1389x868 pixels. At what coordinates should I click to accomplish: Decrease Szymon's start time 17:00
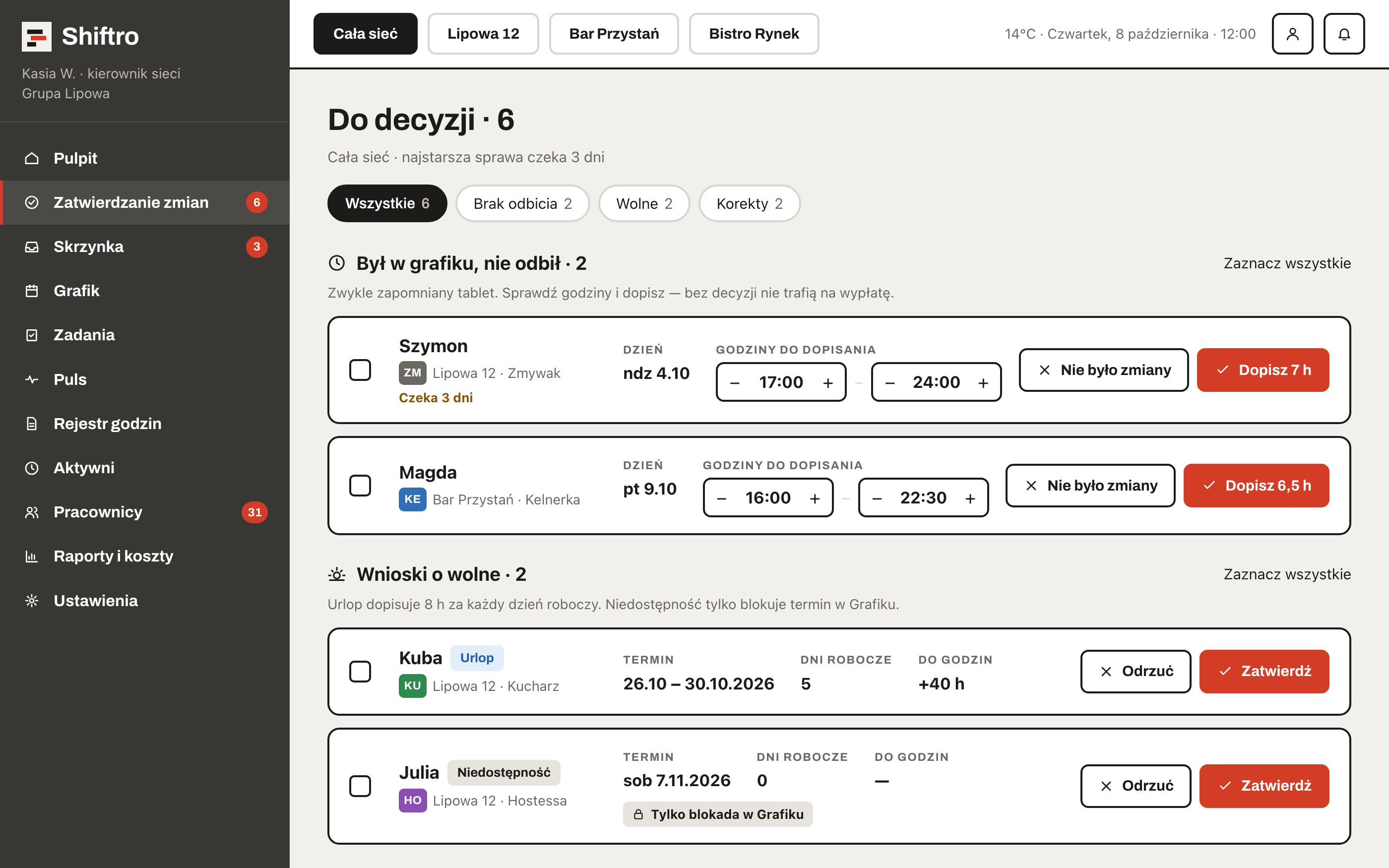coord(735,382)
